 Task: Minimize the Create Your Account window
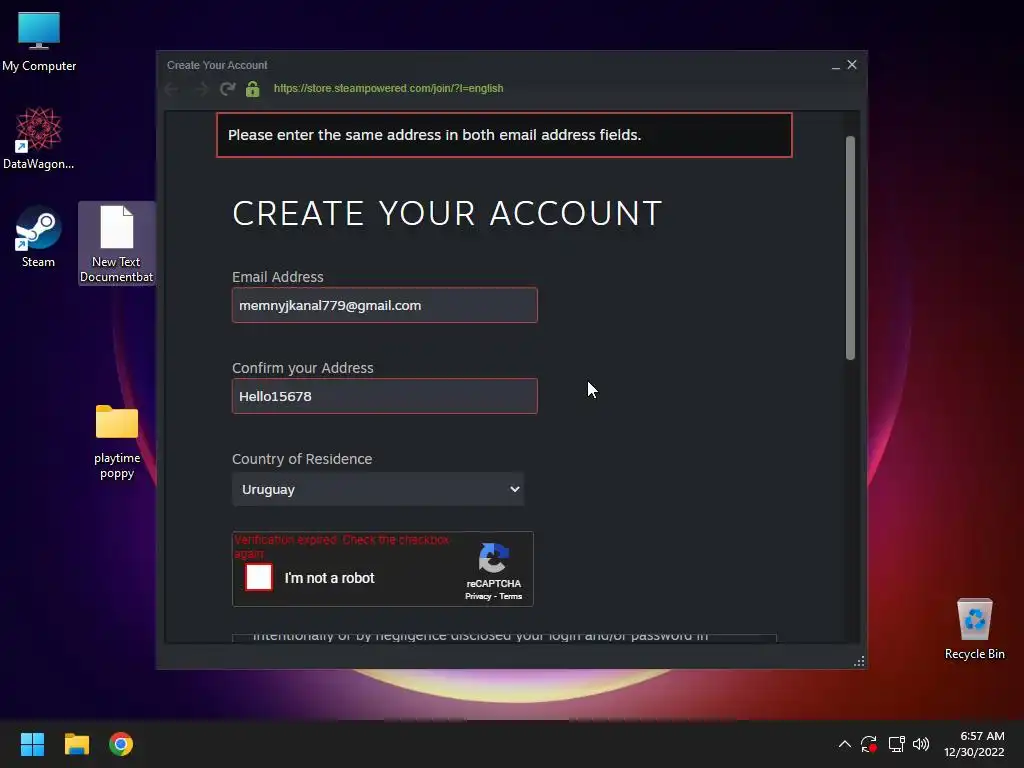836,65
